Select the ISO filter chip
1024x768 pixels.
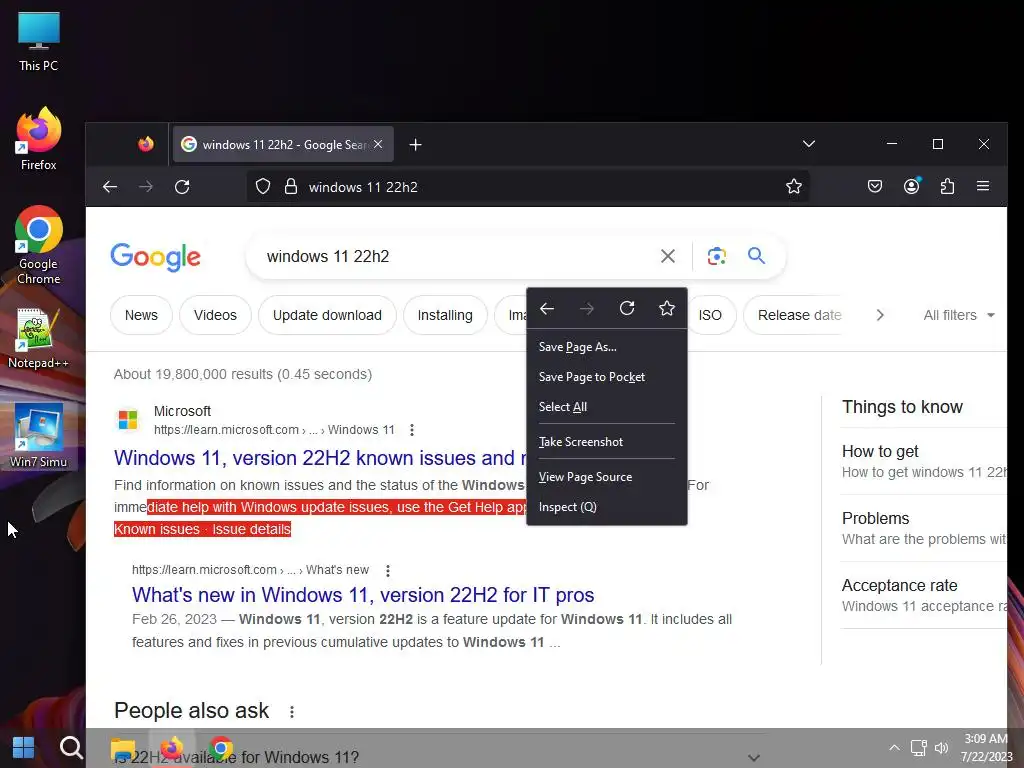(x=712, y=315)
